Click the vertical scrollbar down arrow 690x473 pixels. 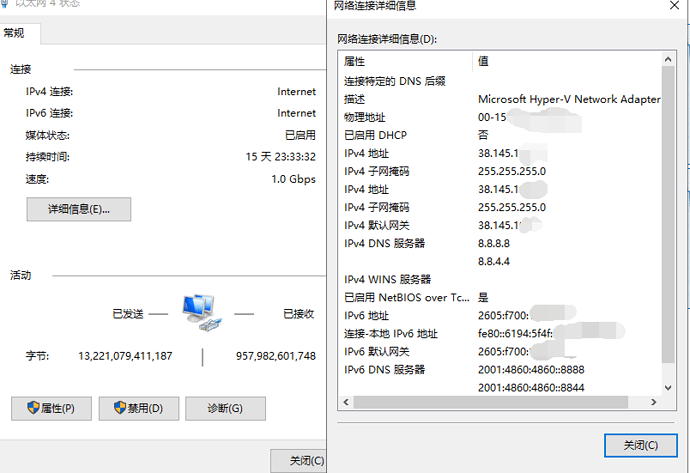click(668, 385)
